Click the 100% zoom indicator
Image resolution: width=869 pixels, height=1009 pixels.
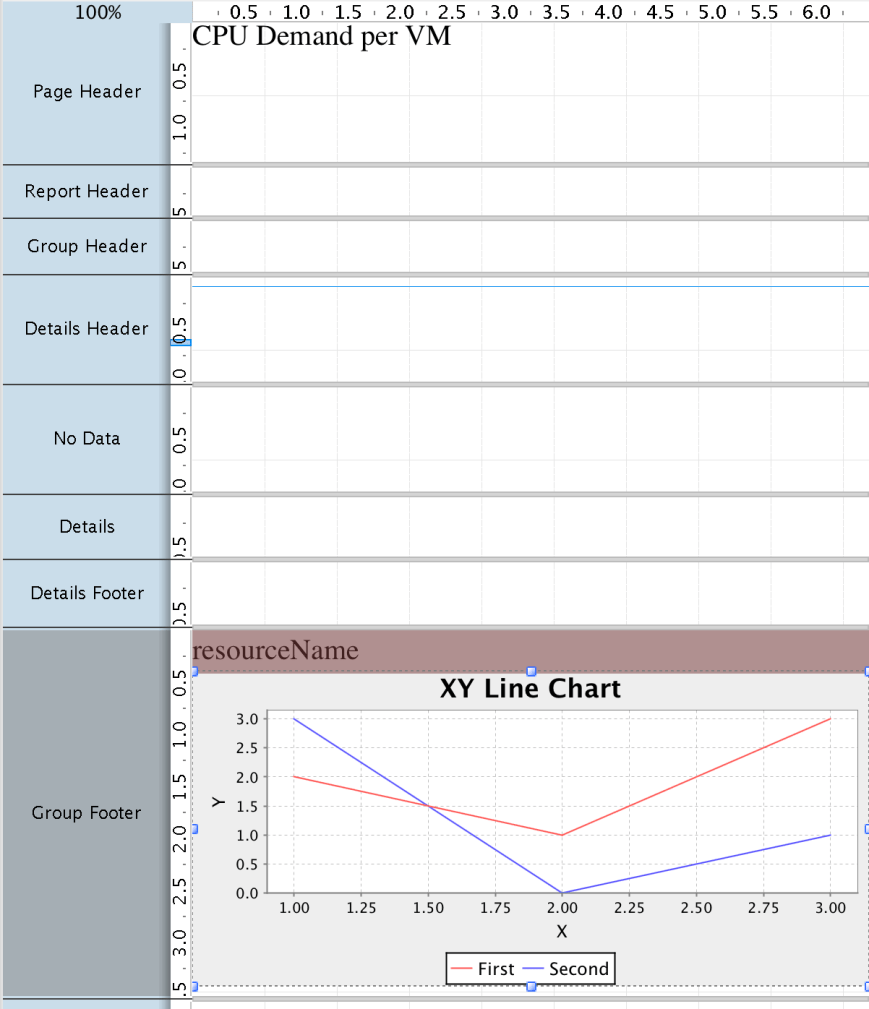(97, 13)
